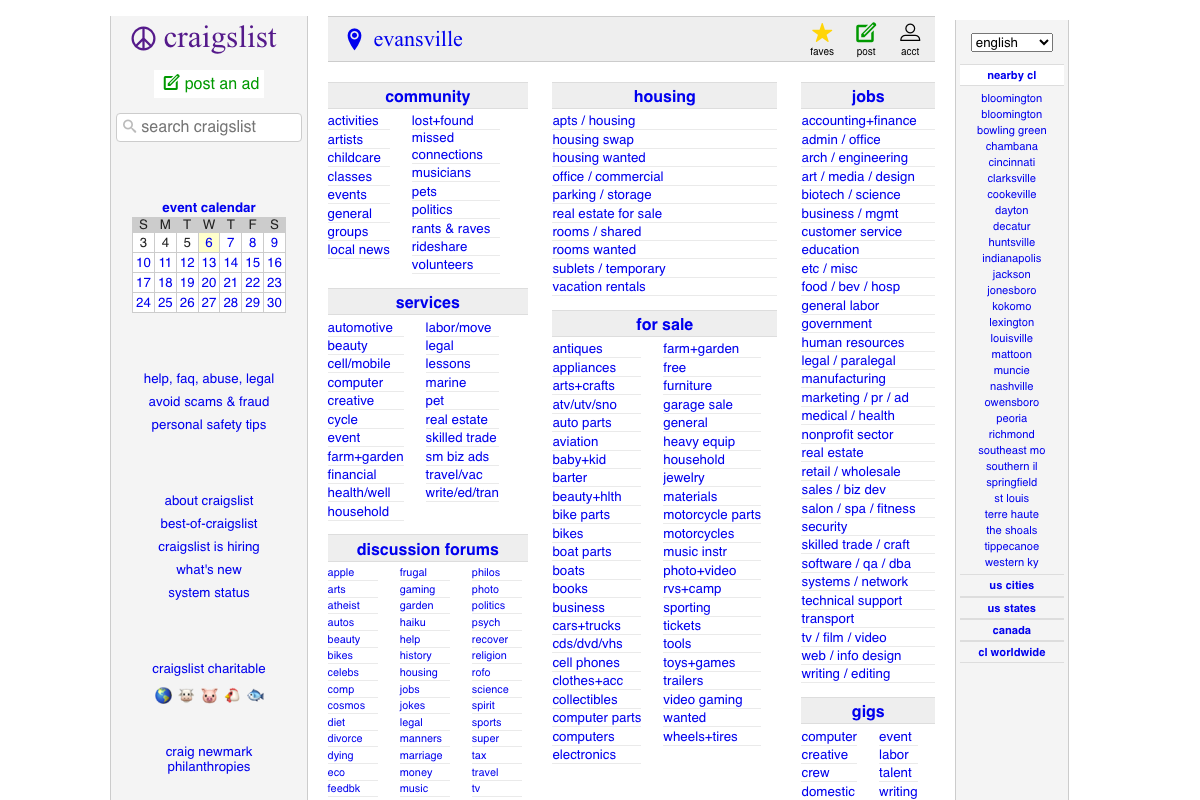
Task: Open the rants & raves link
Action: (451, 228)
